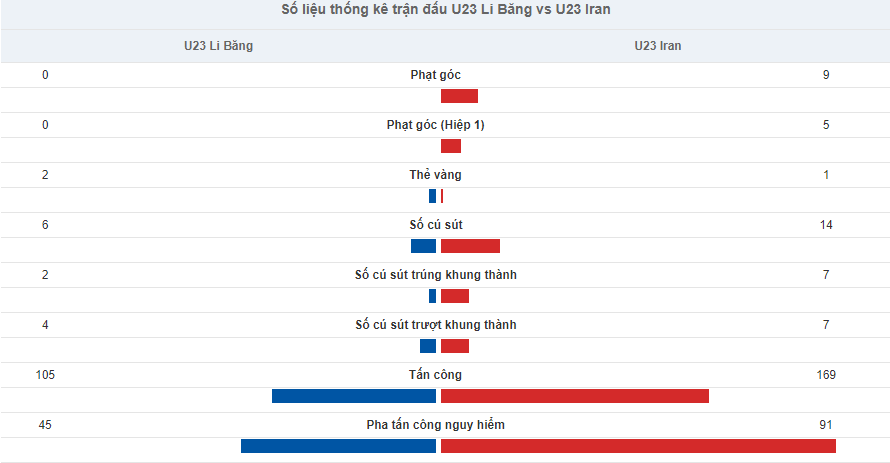
Task: Select Số cú sút trúng khung thành label
Action: click(435, 275)
